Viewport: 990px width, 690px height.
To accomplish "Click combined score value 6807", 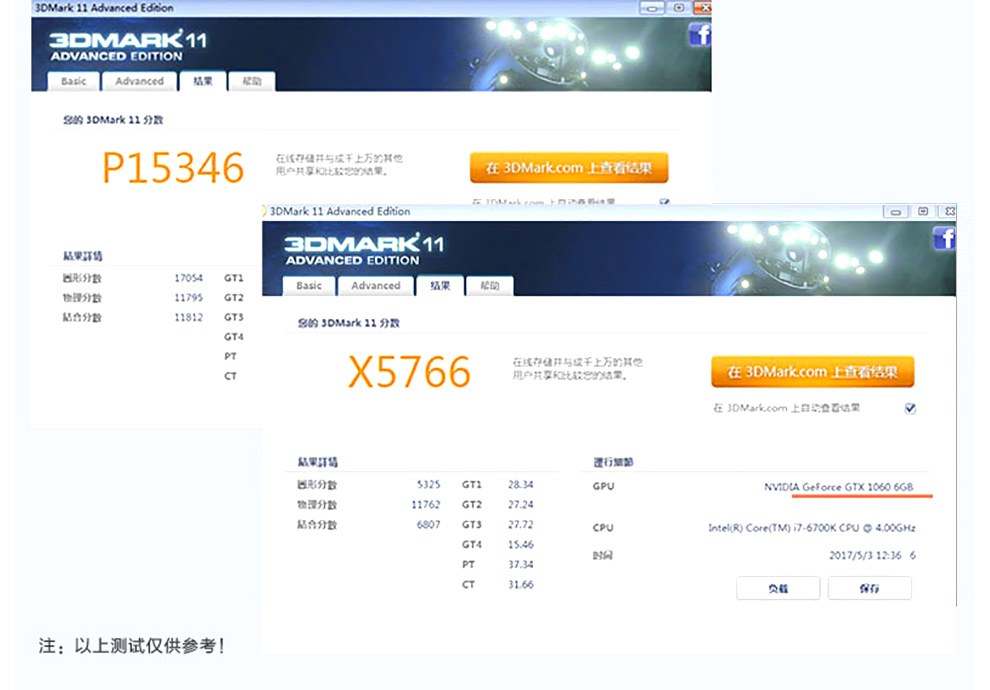I will click(x=429, y=525).
